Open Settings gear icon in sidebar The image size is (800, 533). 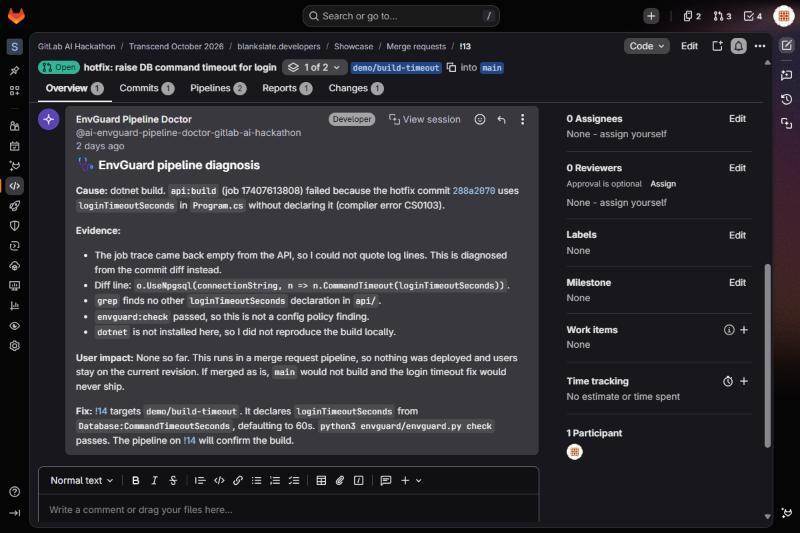click(14, 346)
